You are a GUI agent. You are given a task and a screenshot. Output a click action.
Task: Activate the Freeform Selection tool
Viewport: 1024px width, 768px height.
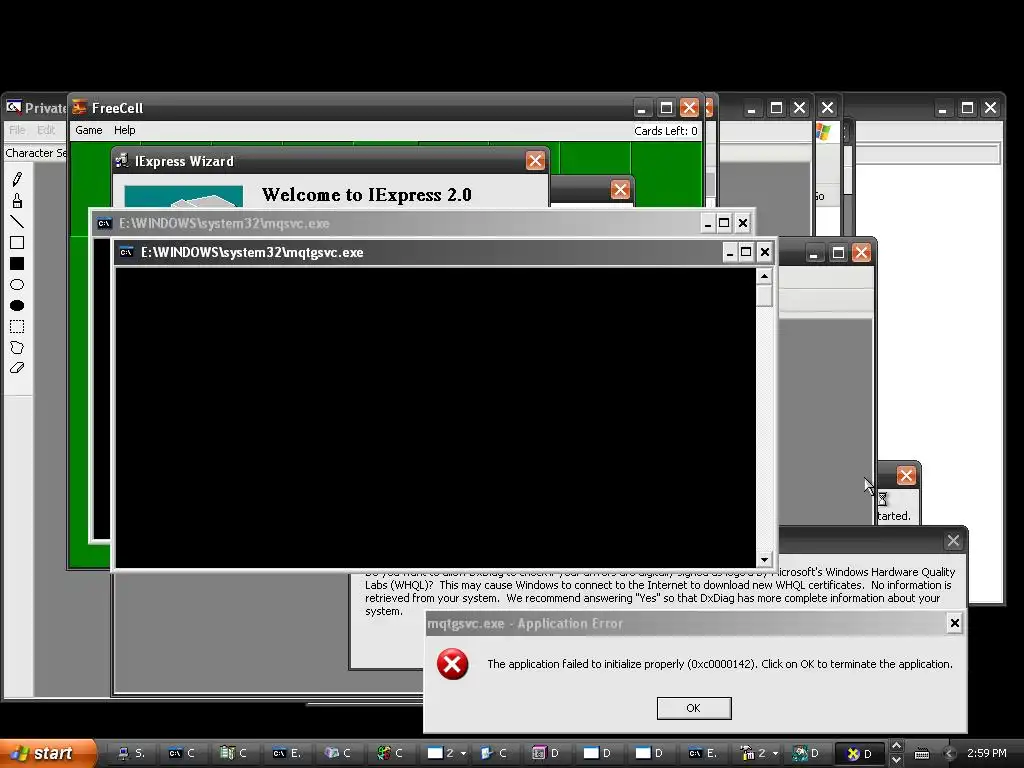tap(18, 347)
